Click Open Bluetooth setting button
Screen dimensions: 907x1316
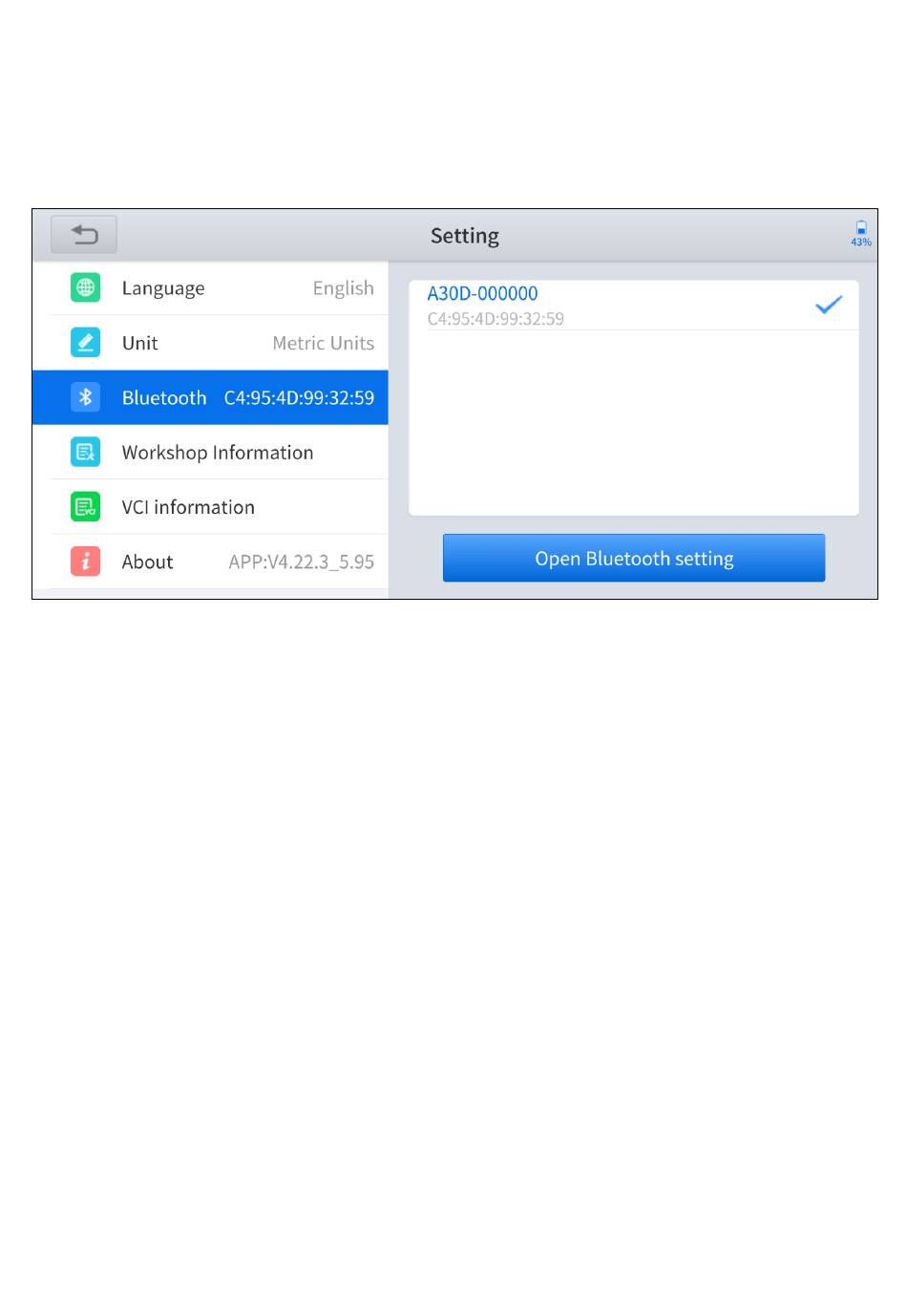634,558
